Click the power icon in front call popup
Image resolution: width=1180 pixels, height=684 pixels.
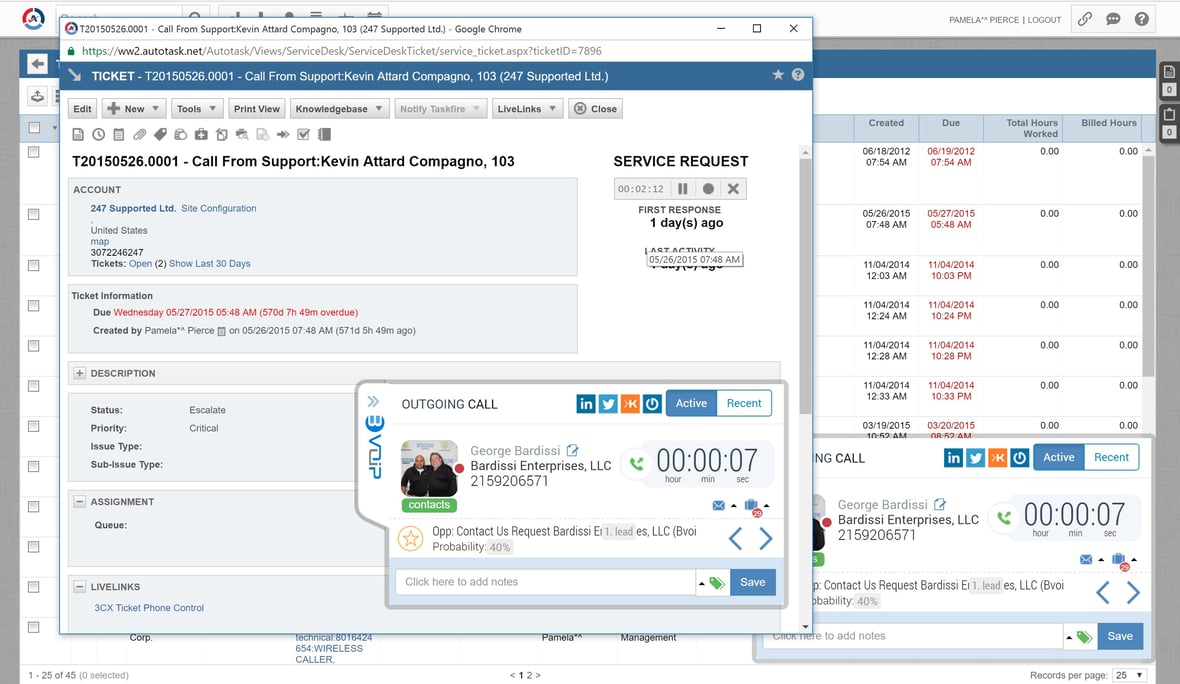[652, 404]
